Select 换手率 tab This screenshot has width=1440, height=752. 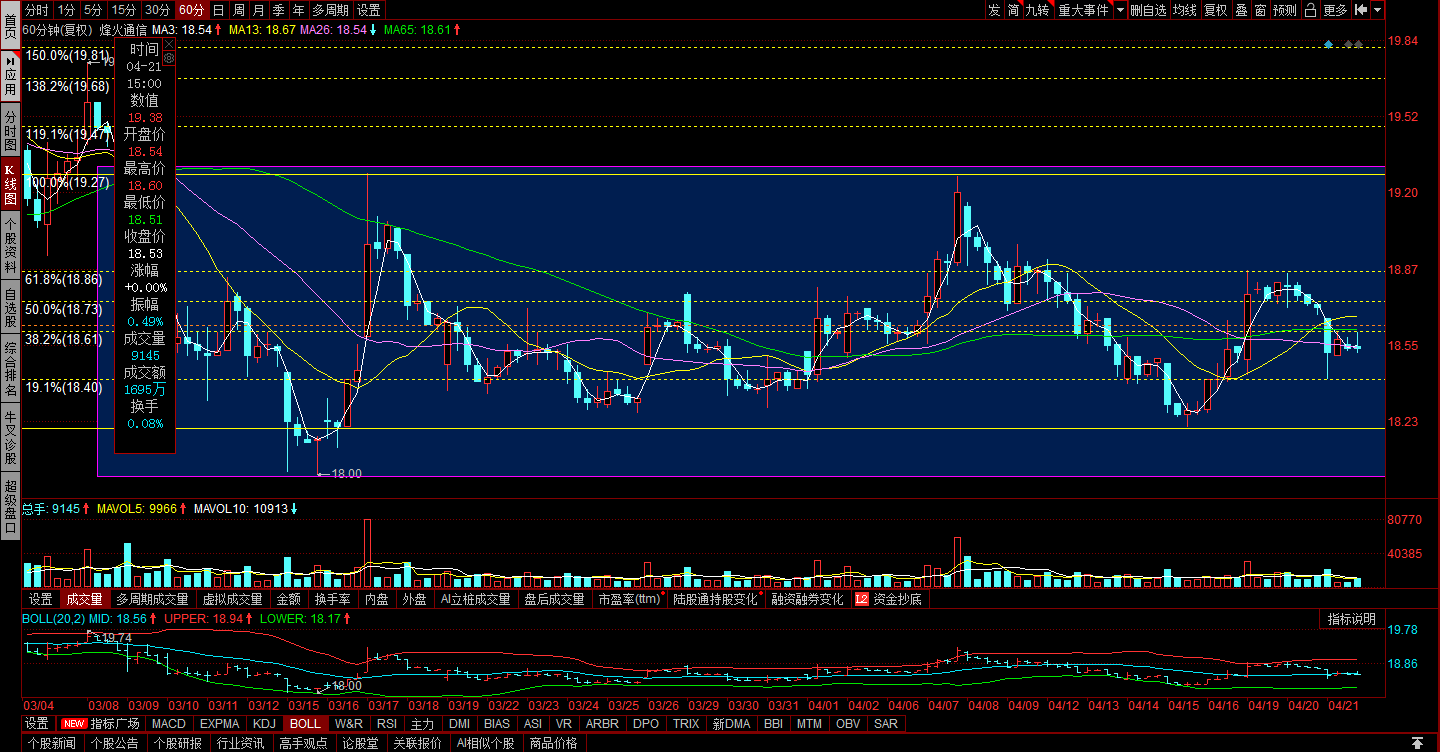click(x=332, y=600)
